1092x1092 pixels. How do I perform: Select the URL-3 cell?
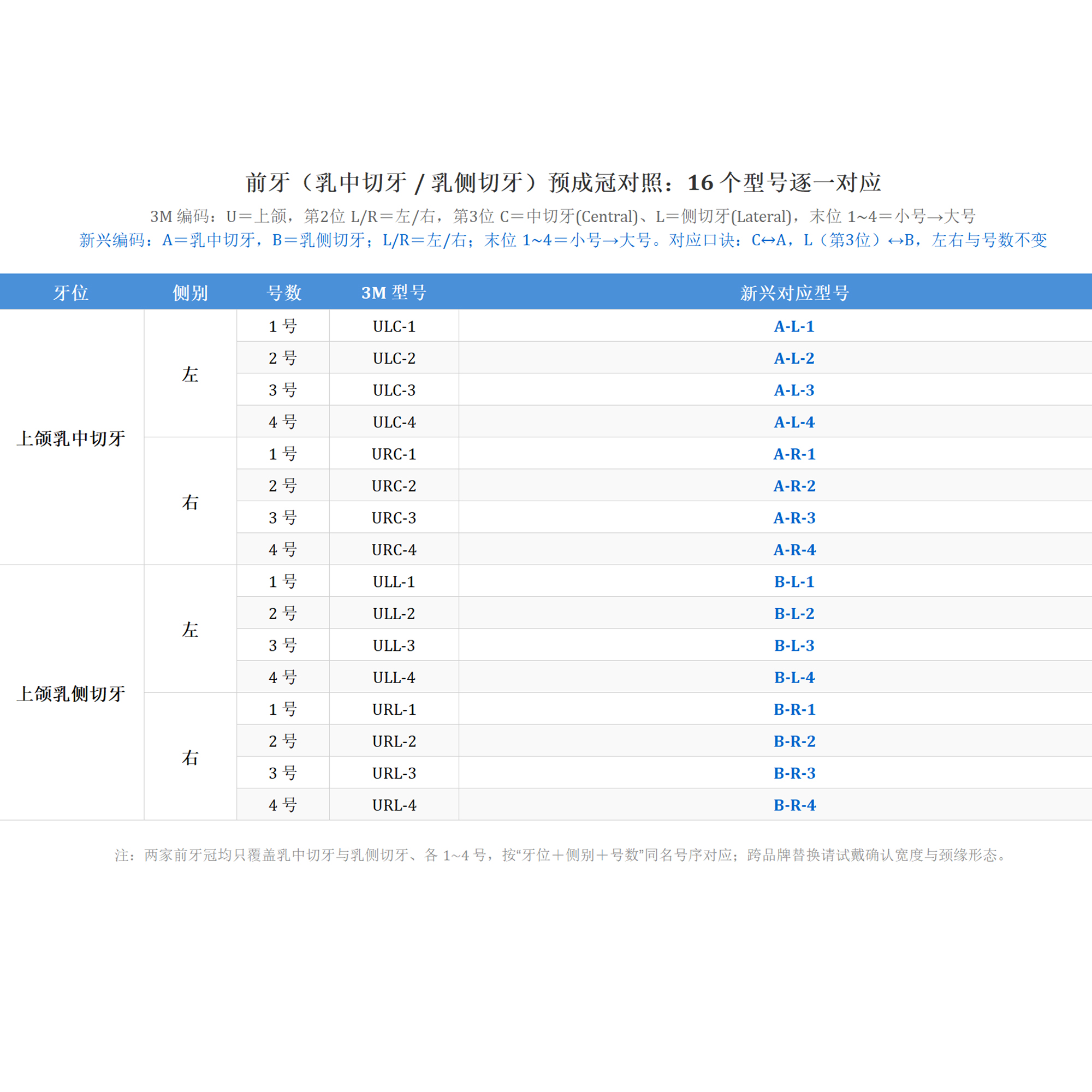coord(394,773)
